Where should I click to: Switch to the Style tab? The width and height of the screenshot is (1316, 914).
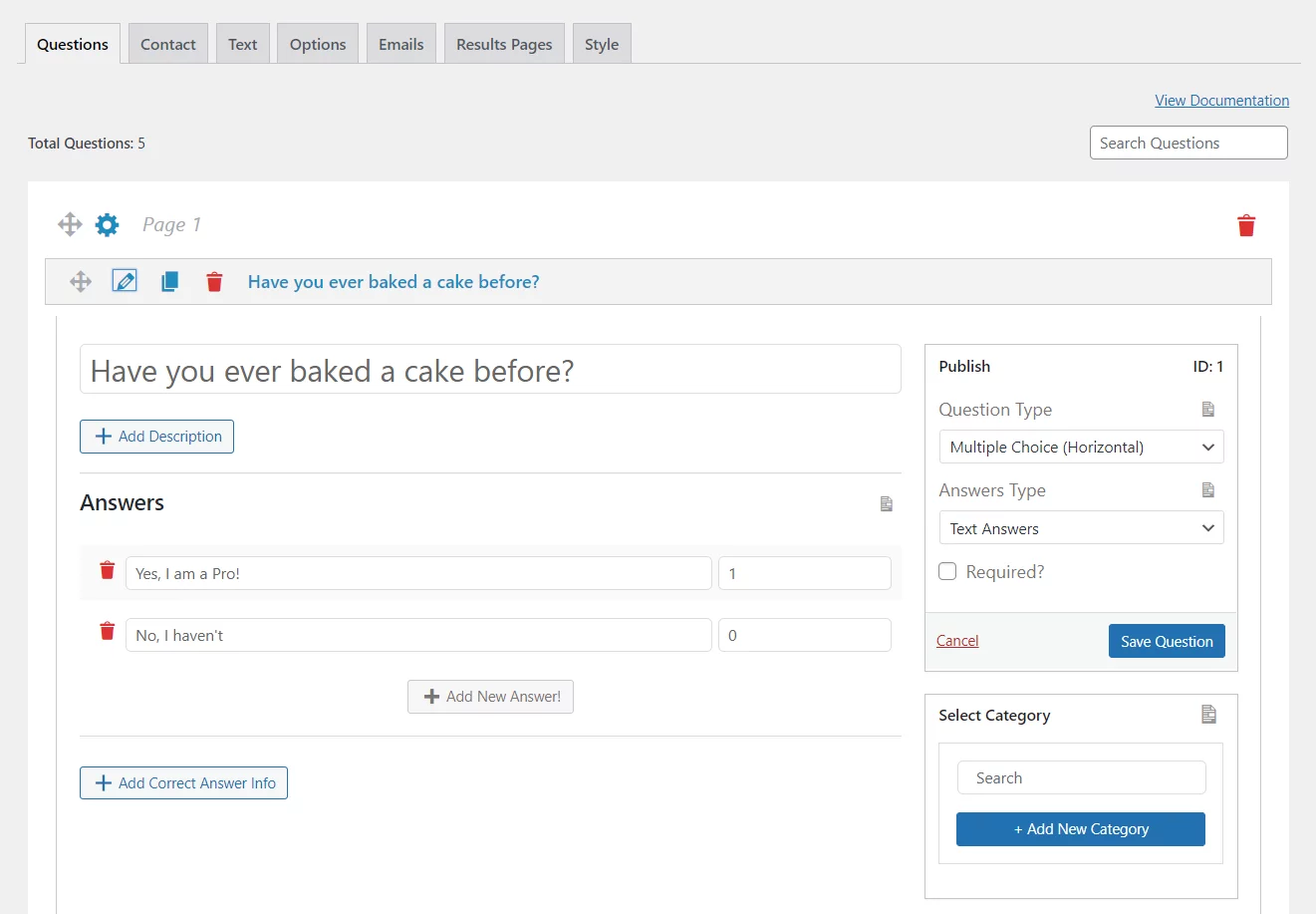(602, 44)
